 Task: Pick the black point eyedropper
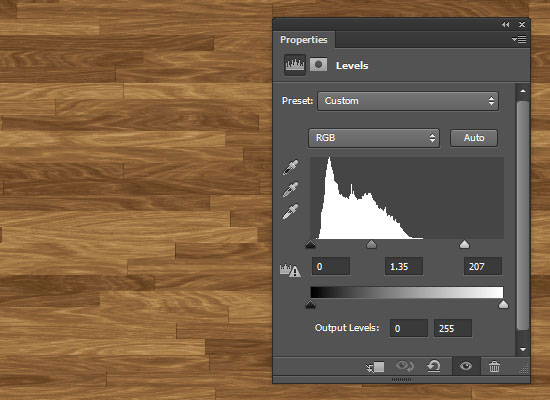(x=290, y=168)
